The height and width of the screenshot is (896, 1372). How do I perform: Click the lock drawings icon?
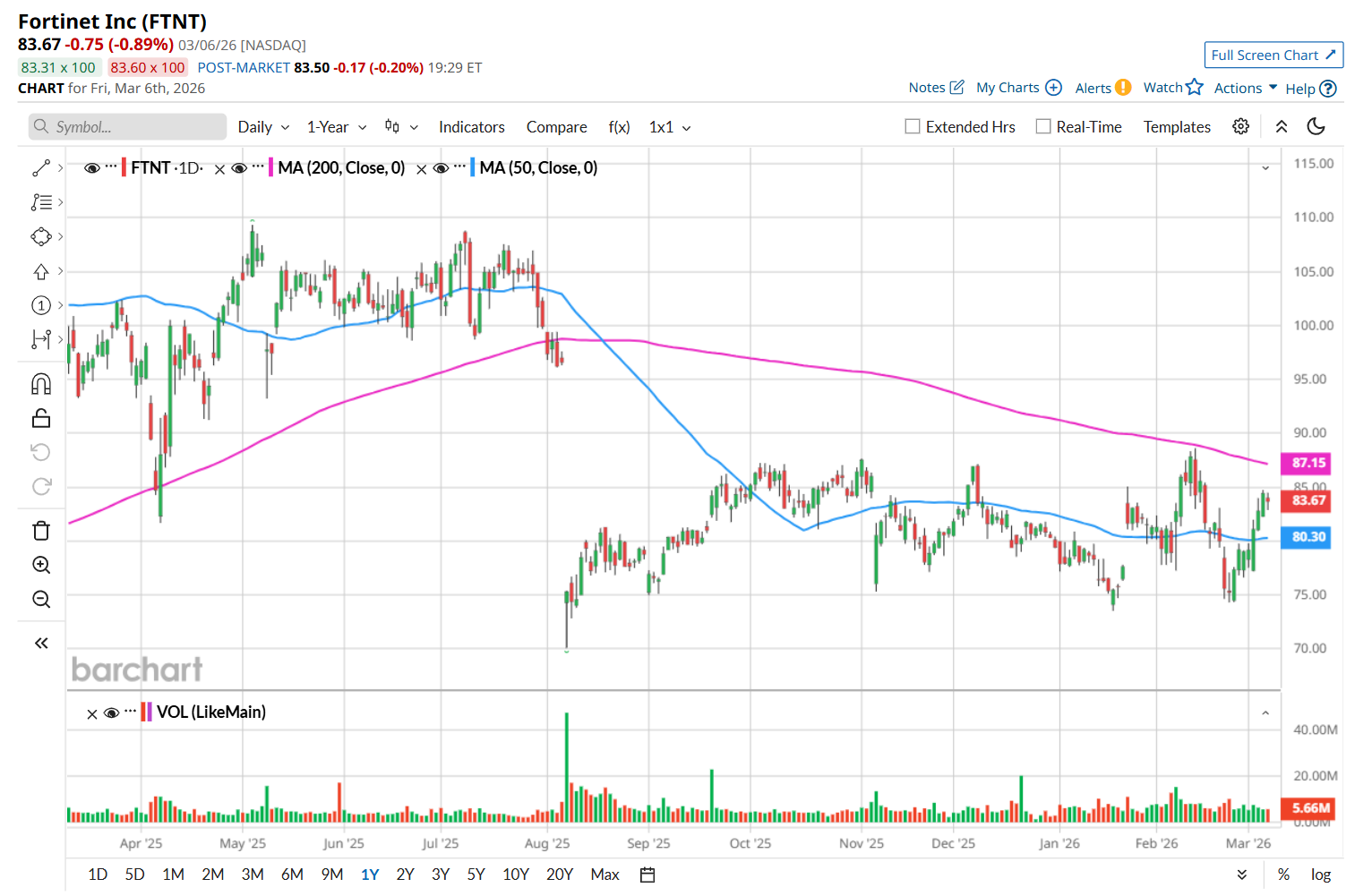[41, 418]
